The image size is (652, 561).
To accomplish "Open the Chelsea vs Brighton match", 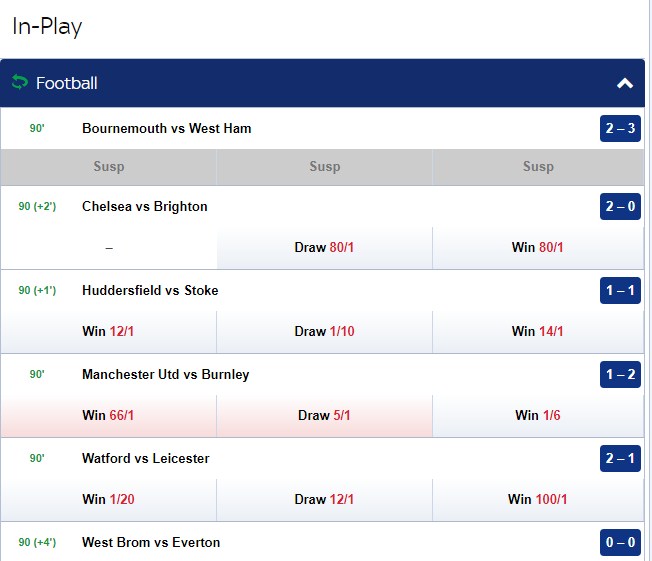I will (145, 206).
